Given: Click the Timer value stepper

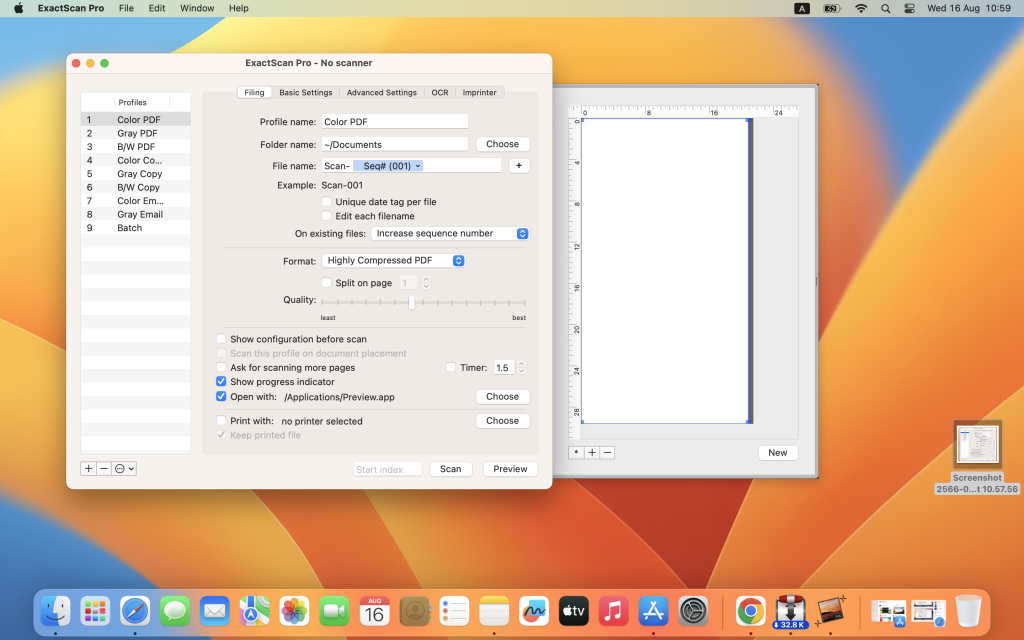Looking at the screenshot, I should (x=521, y=368).
